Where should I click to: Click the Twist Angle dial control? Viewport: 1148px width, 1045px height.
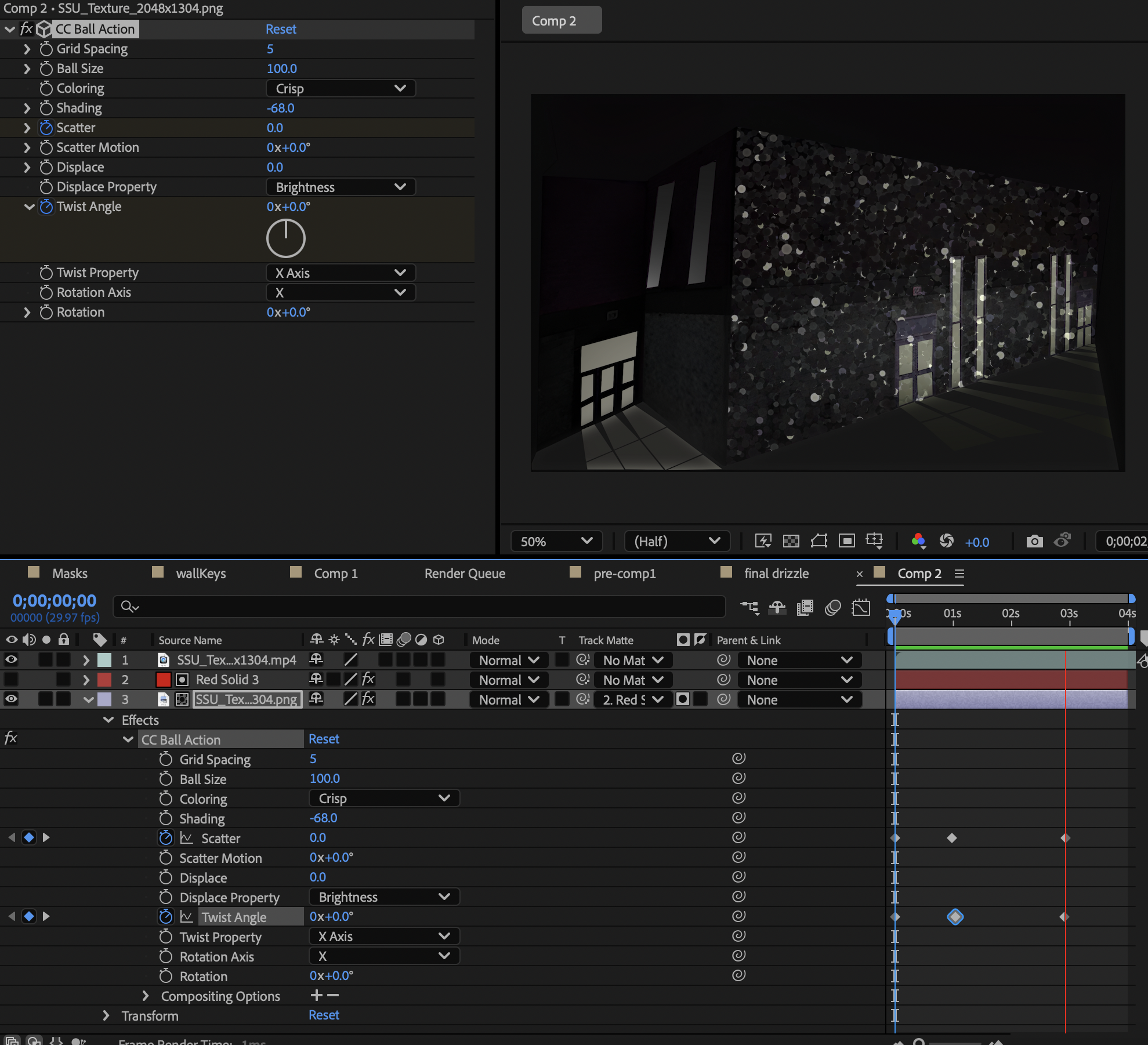coord(285,238)
